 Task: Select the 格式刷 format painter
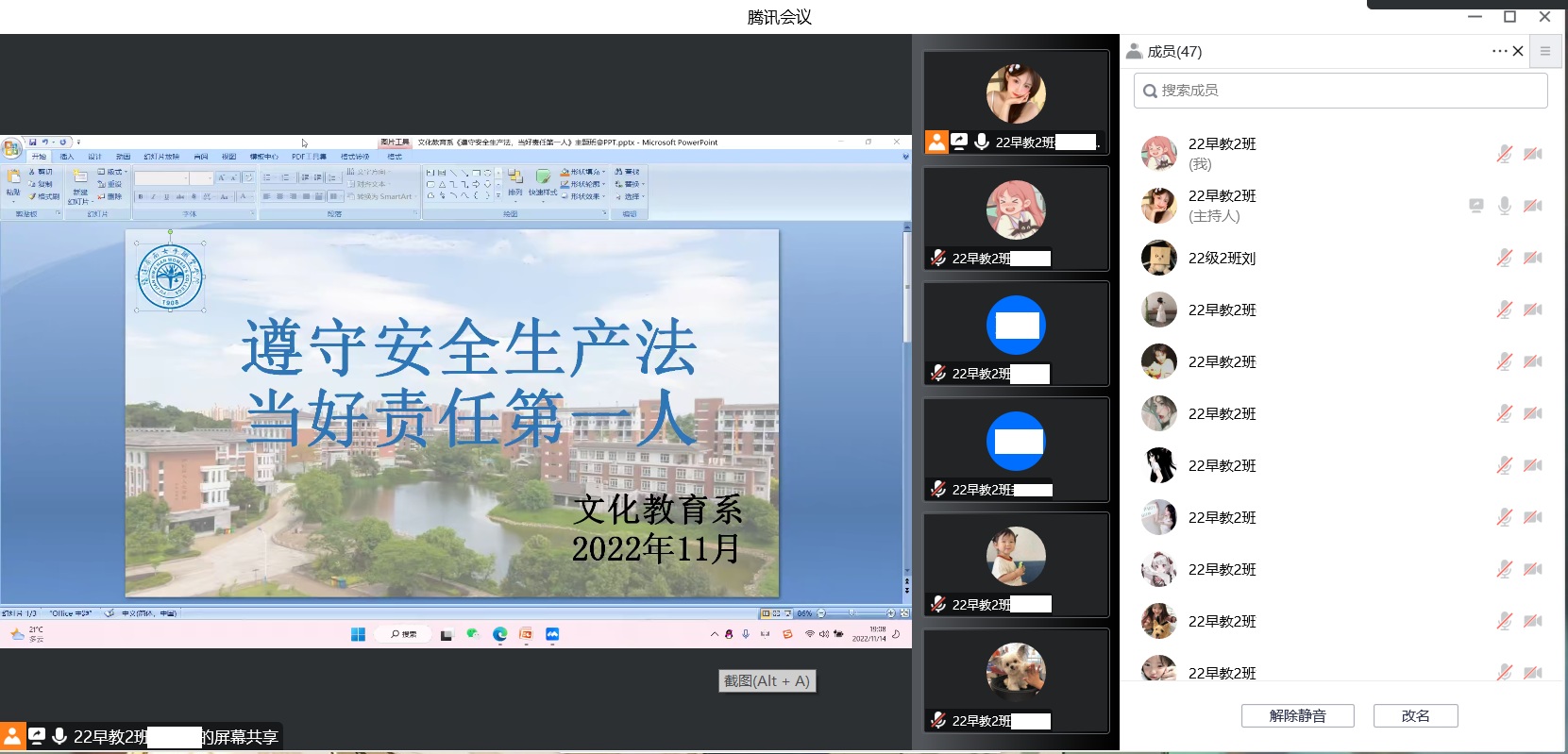pyautogui.click(x=44, y=196)
